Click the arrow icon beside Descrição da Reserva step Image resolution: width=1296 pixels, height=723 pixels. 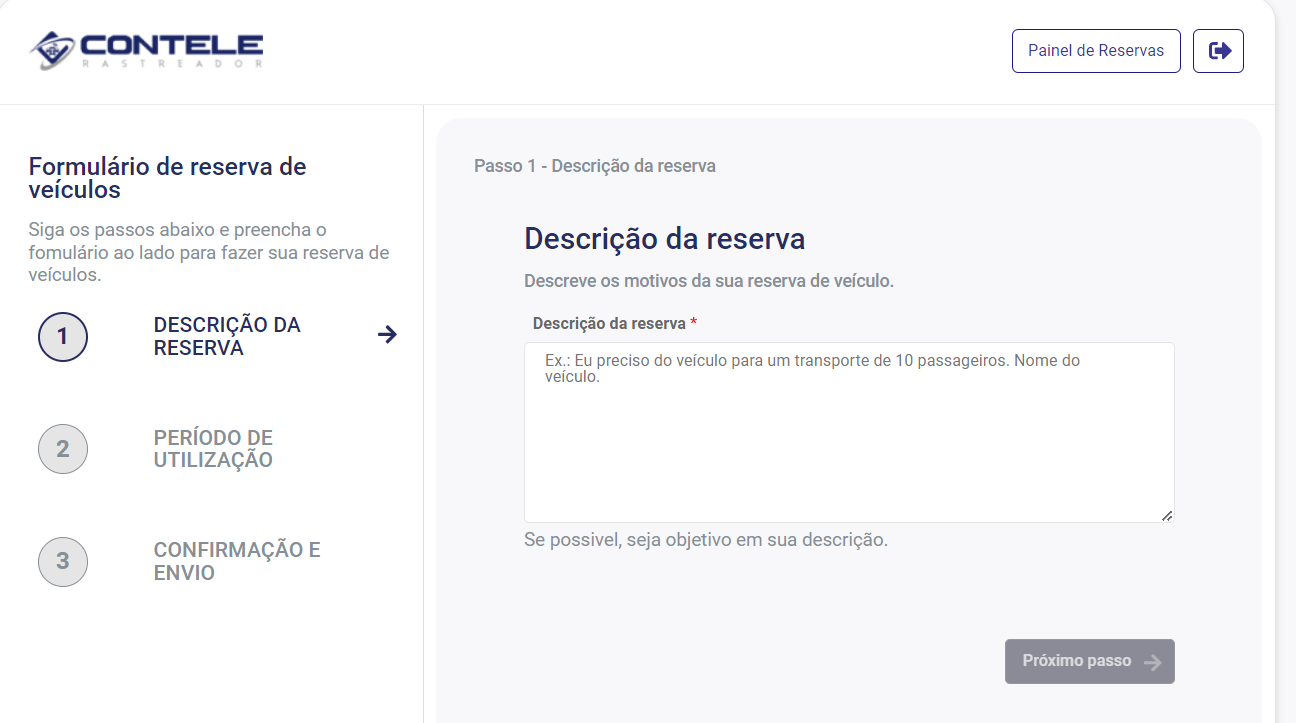pyautogui.click(x=387, y=335)
